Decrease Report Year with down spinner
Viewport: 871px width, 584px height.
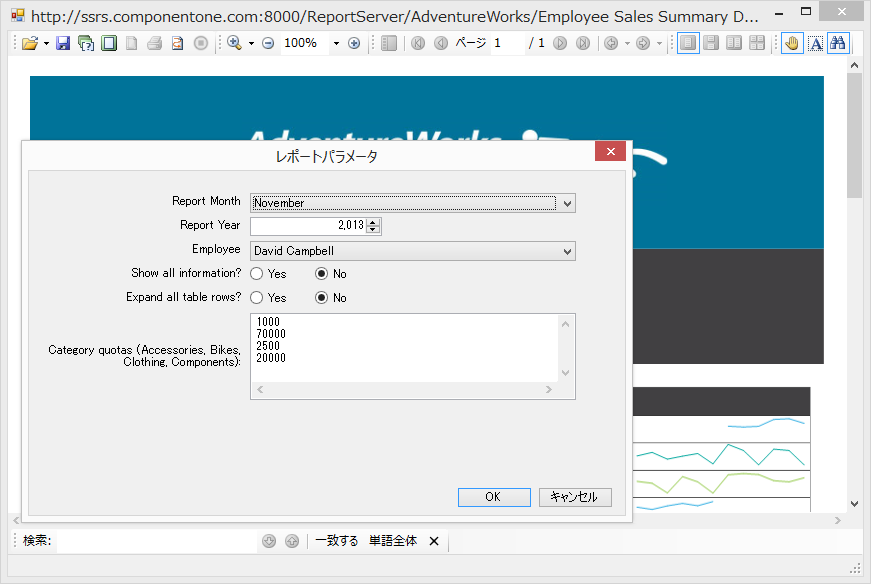[373, 230]
